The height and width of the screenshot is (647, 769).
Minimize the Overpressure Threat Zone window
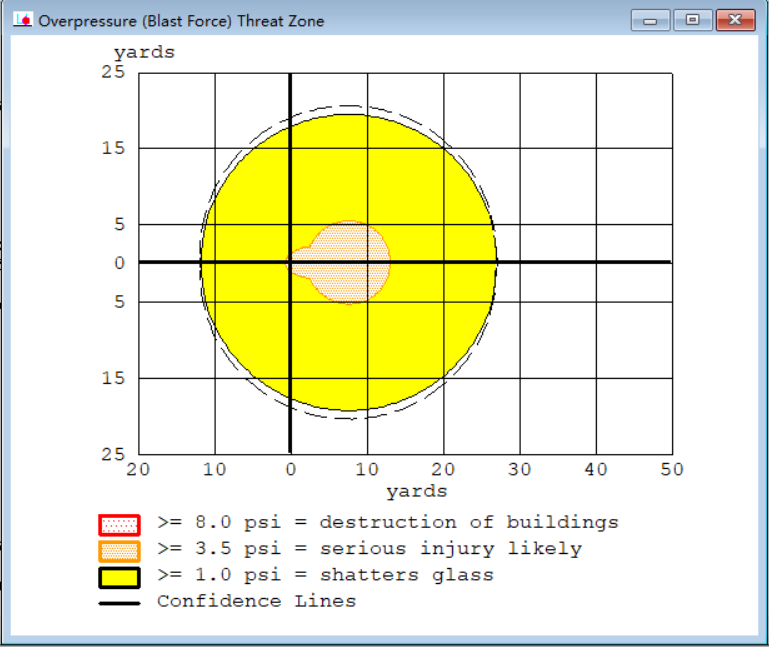point(650,21)
